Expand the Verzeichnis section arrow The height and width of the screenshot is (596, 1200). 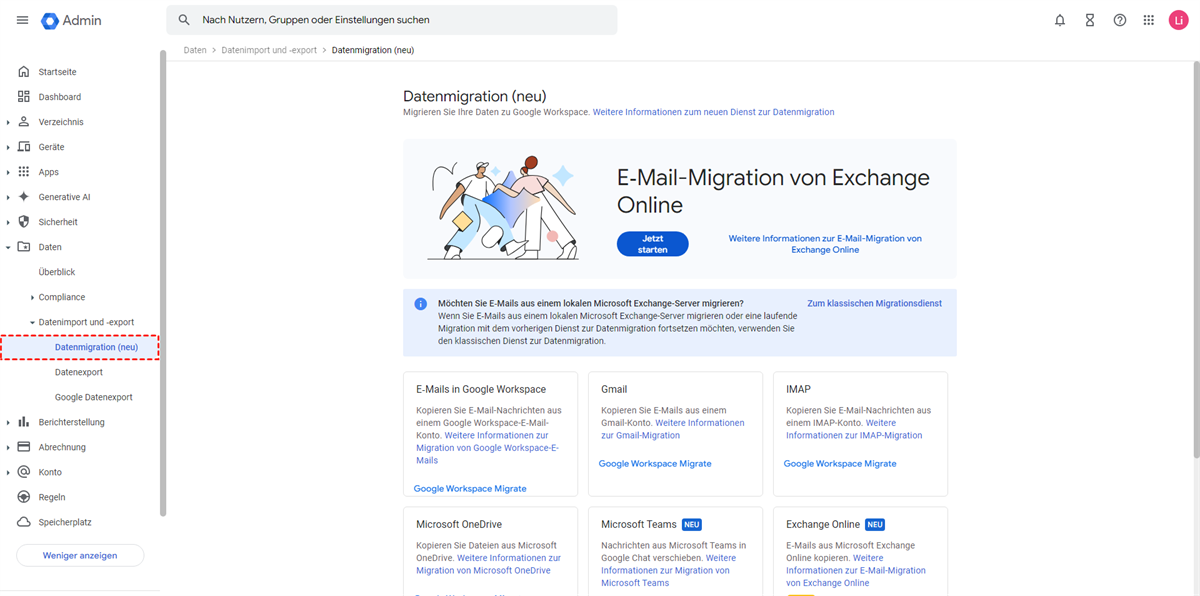pyautogui.click(x=8, y=122)
